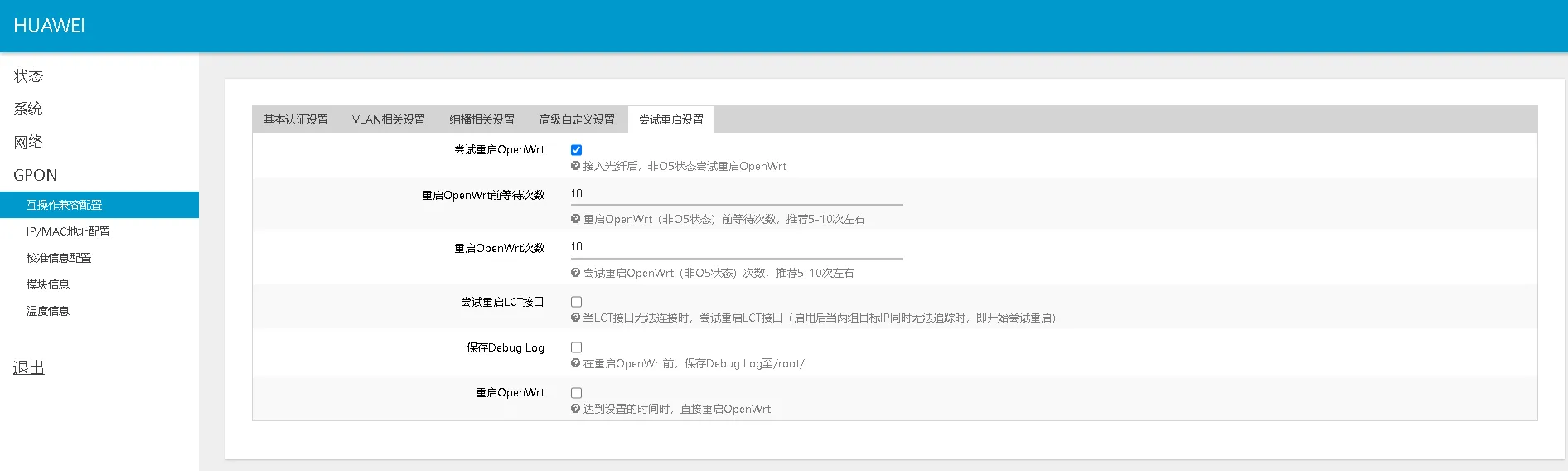1568x471 pixels.
Task: Click the 重启OpenWrt前等待次数 input field
Action: tap(736, 194)
